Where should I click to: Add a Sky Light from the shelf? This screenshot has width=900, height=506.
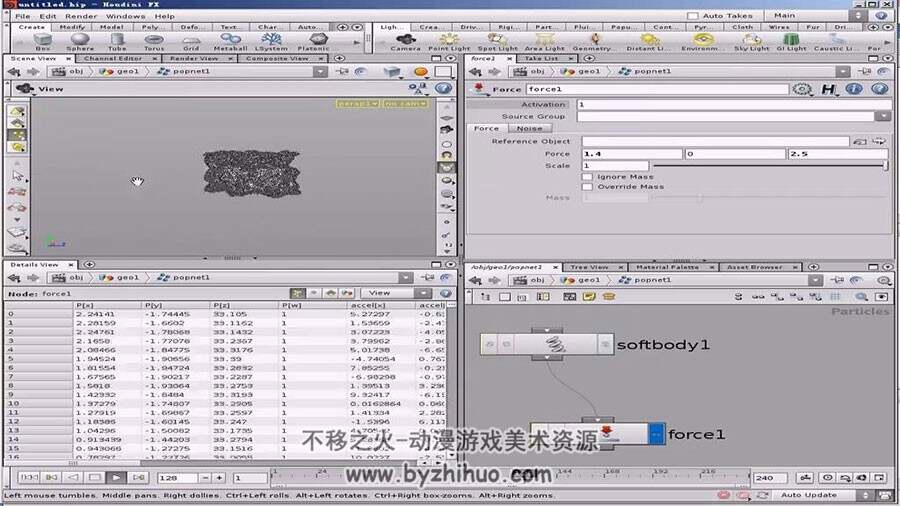751,41
